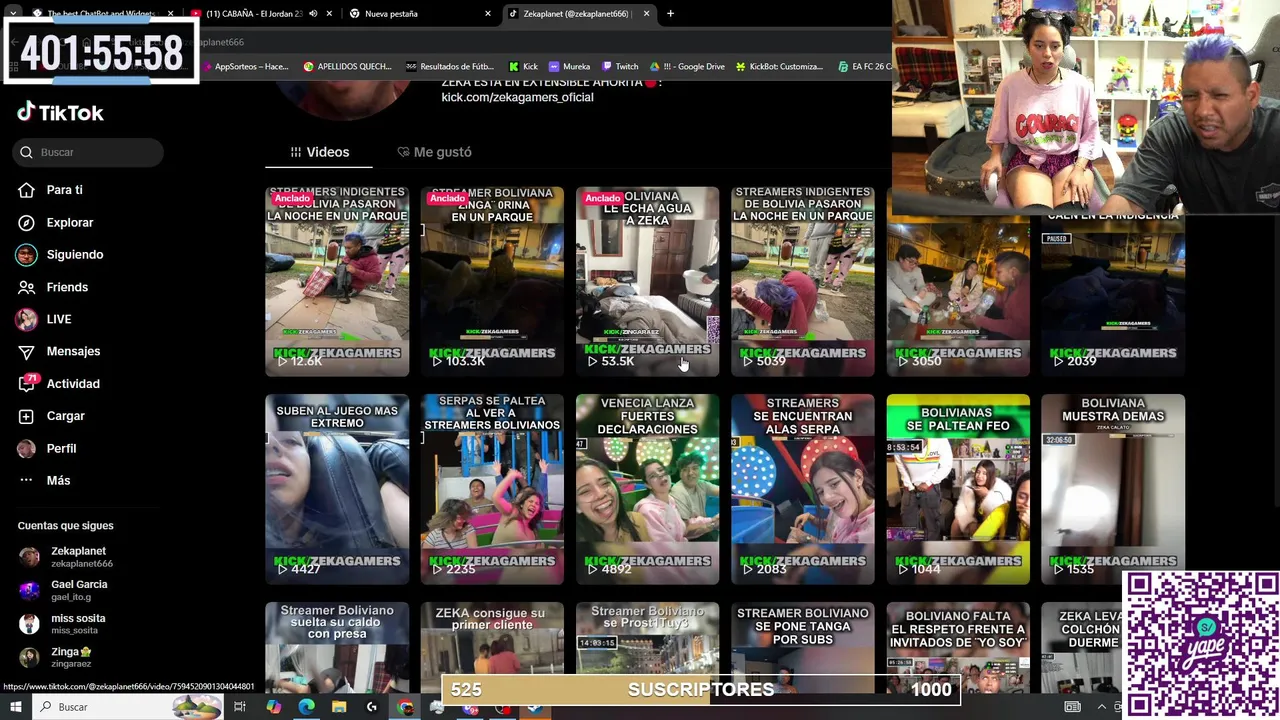Viewport: 1280px width, 720px height.
Task: Open video SUBEN AL JUEGO MAS EXTREMO
Action: (337, 489)
